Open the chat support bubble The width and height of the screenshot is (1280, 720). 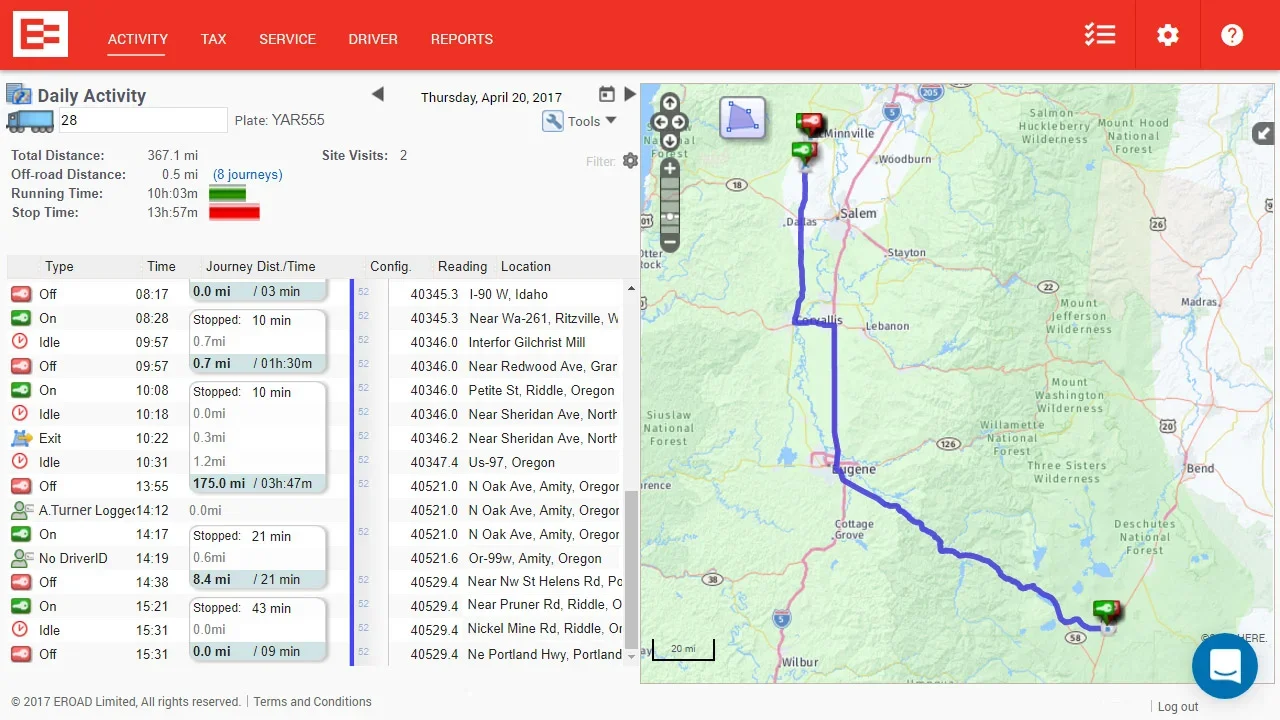point(1224,666)
